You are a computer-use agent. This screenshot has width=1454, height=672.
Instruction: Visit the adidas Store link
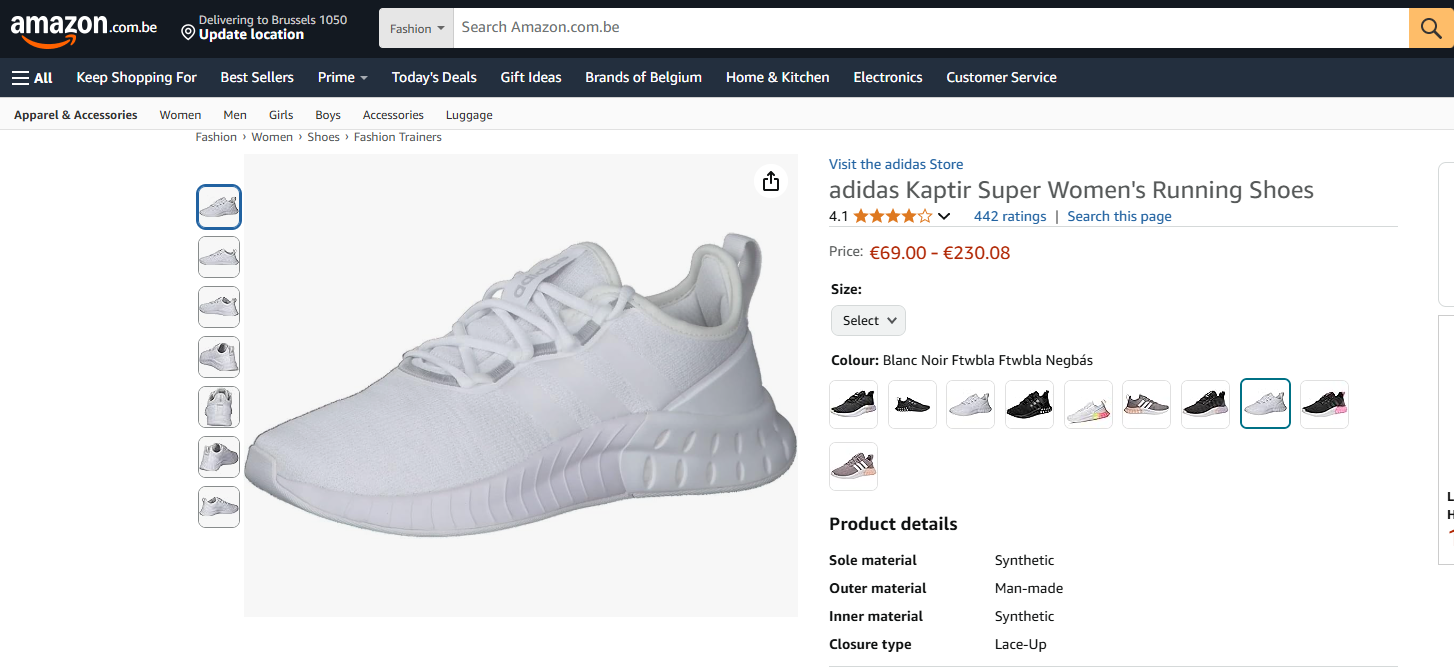tap(896, 164)
